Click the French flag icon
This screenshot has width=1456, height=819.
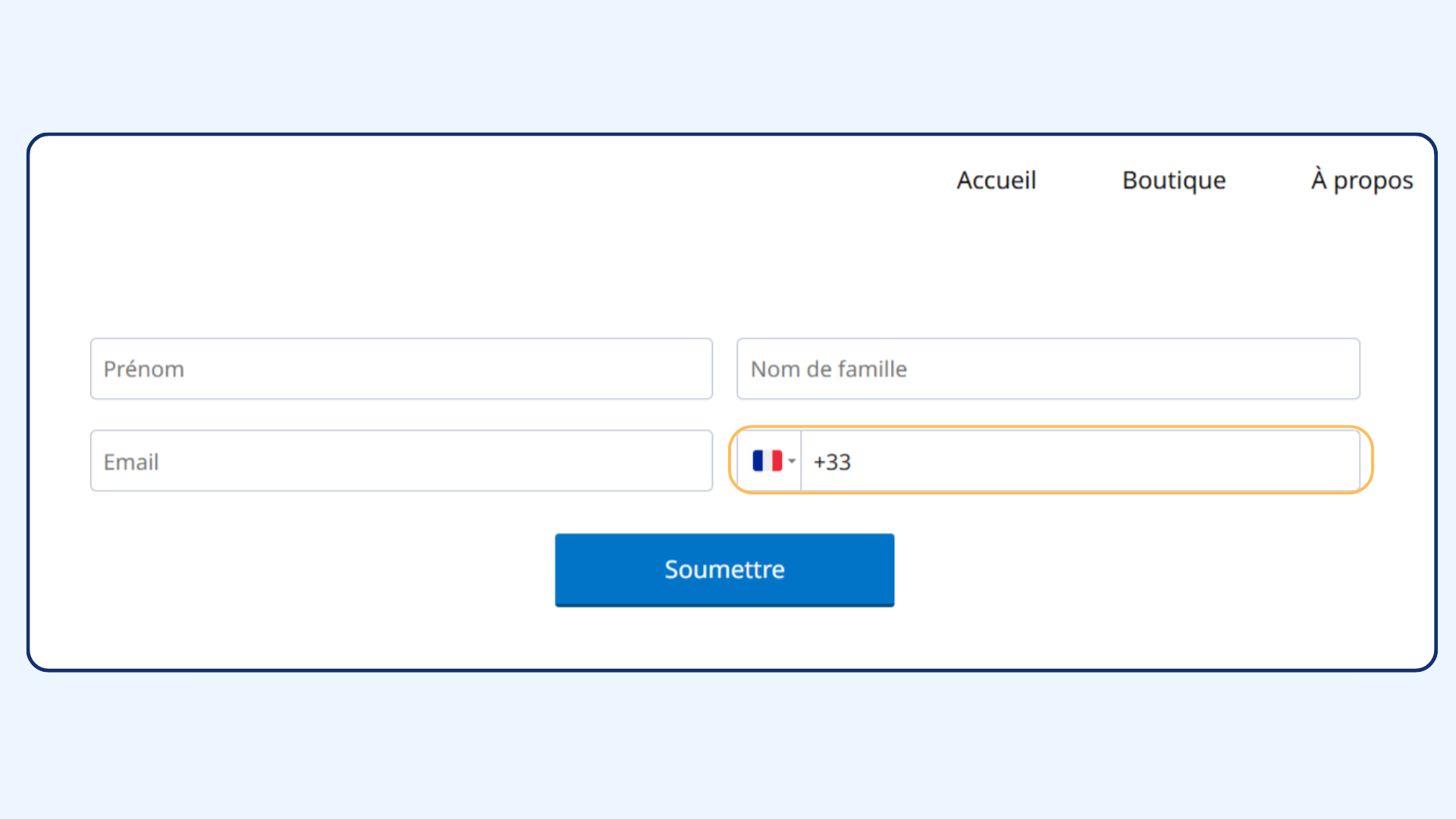767,461
